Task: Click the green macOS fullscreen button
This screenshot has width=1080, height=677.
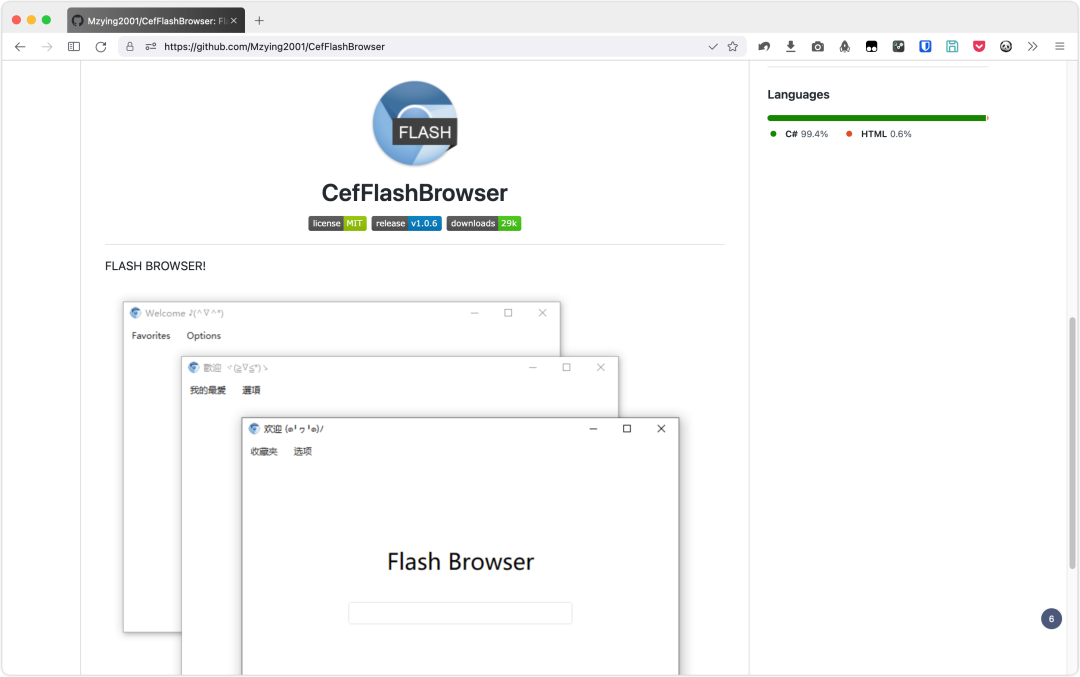Action: (46, 20)
